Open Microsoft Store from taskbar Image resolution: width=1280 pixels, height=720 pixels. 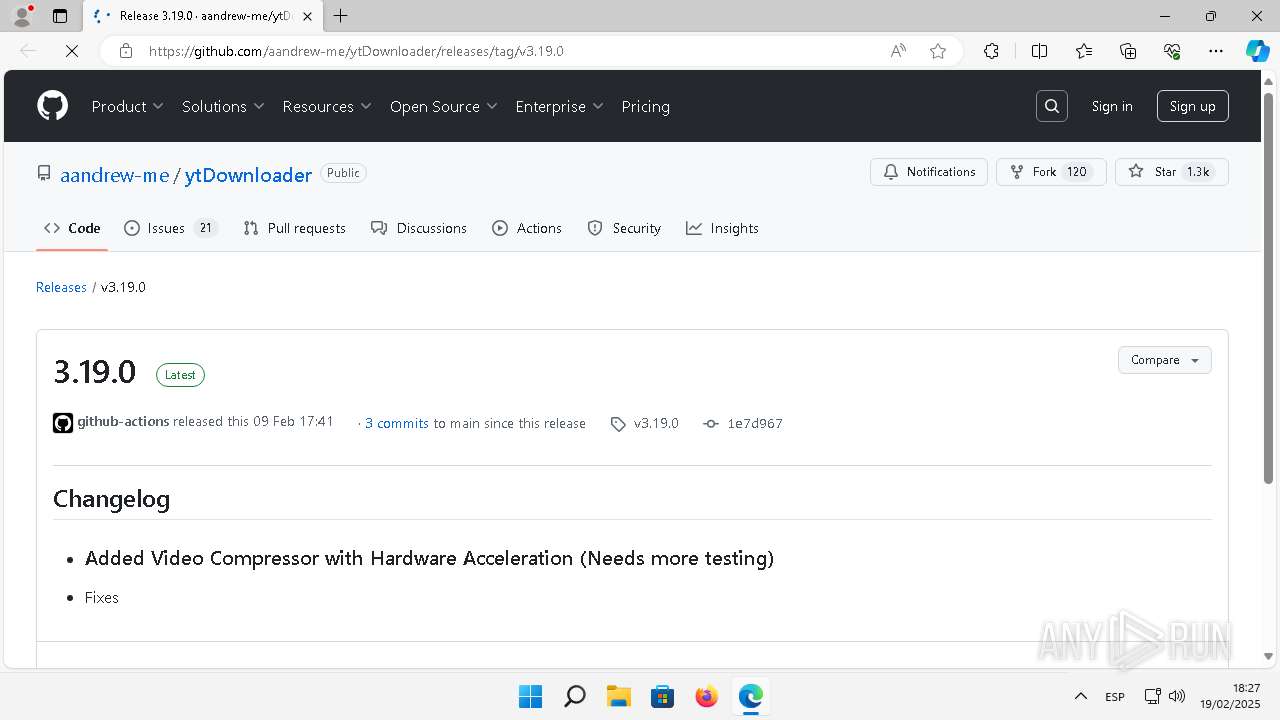point(662,696)
